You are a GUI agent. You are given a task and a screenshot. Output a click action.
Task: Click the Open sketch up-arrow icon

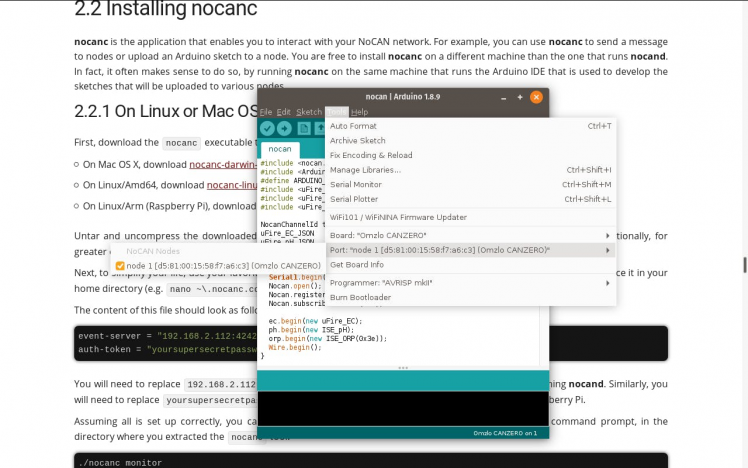click(320, 128)
